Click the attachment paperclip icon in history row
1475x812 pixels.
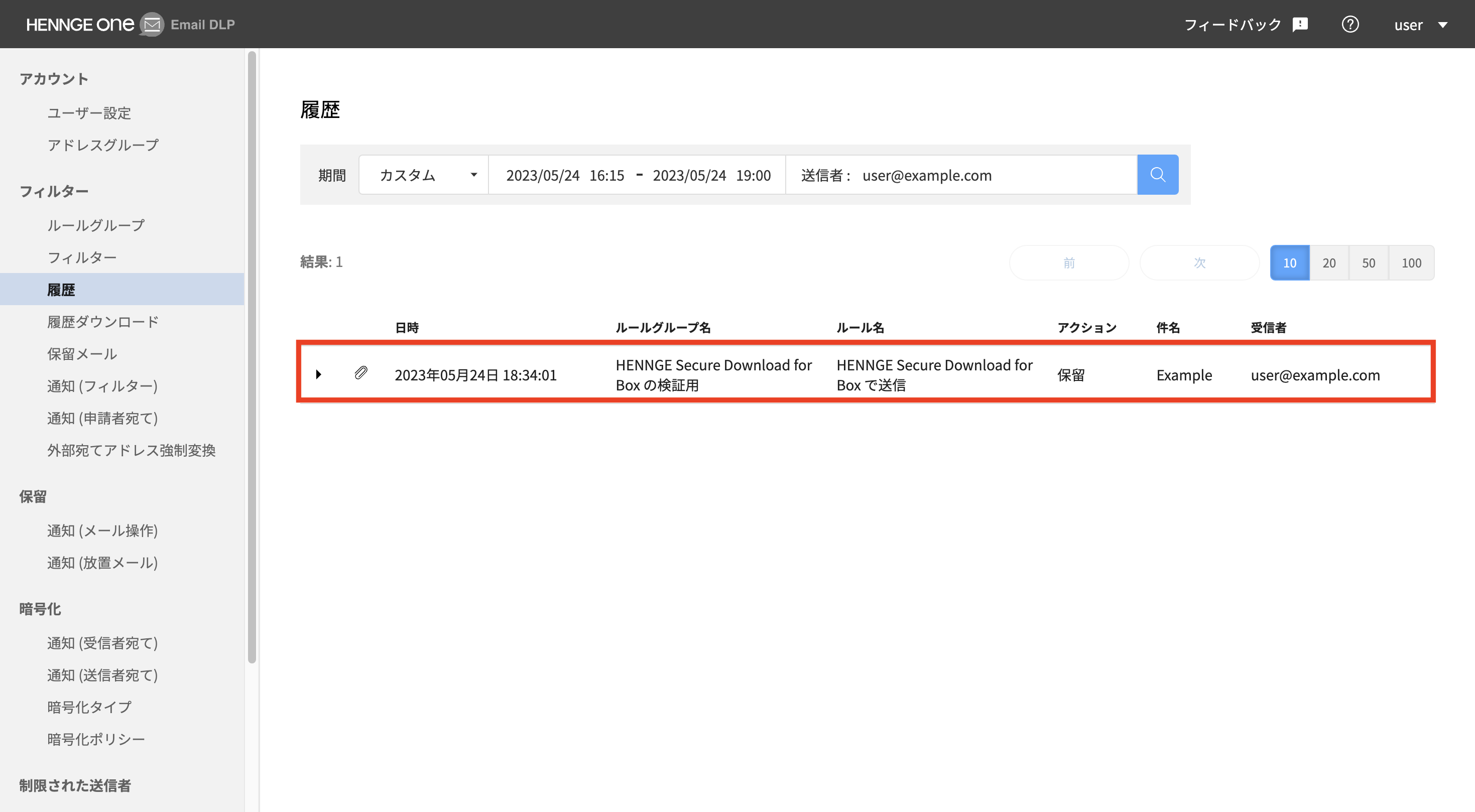pos(361,373)
